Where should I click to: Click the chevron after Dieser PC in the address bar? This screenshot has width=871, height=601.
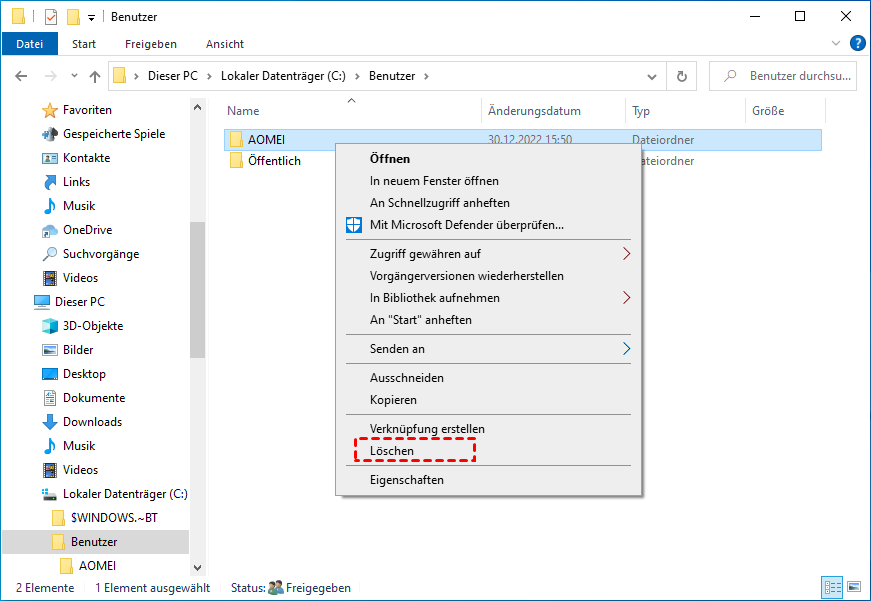(209, 76)
